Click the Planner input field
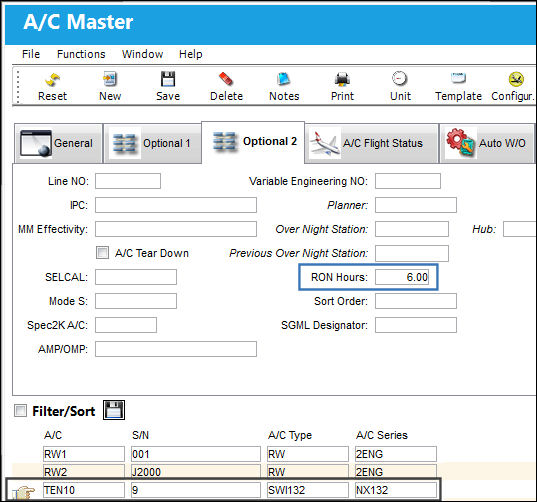Screen dimensions: 537x502 tap(416, 205)
